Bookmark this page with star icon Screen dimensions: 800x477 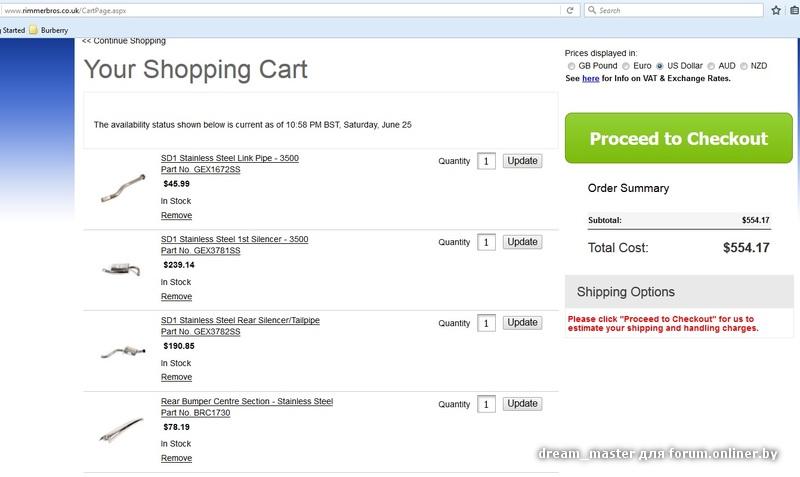pos(777,10)
